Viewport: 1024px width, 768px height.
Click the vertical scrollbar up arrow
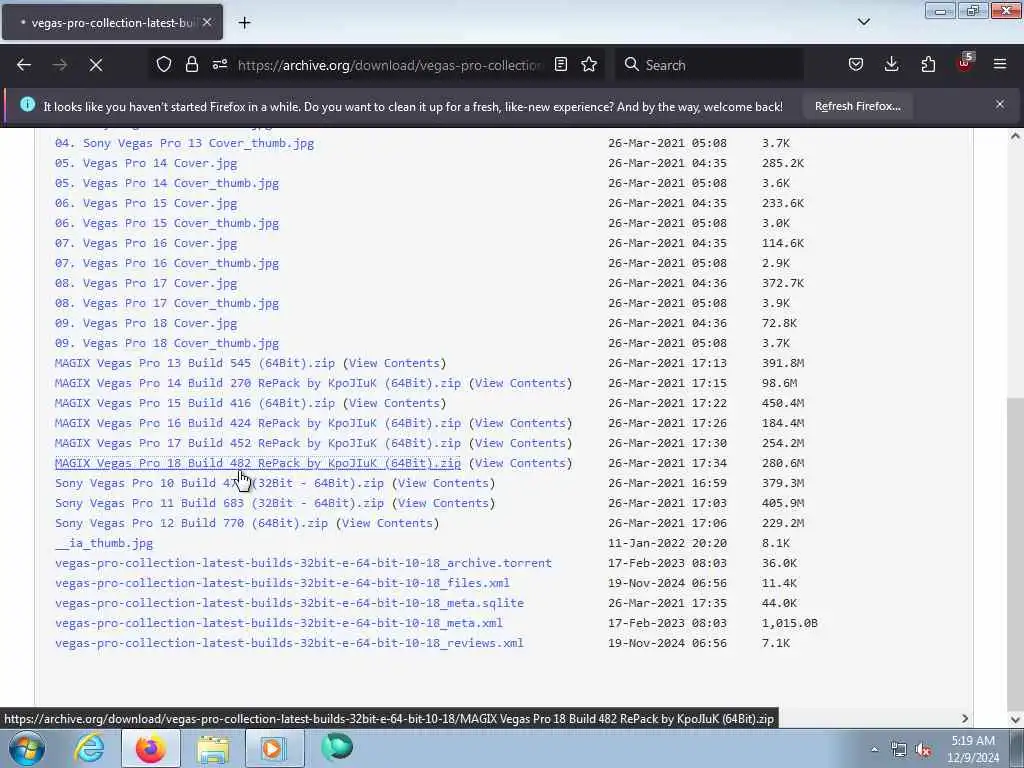1015,136
